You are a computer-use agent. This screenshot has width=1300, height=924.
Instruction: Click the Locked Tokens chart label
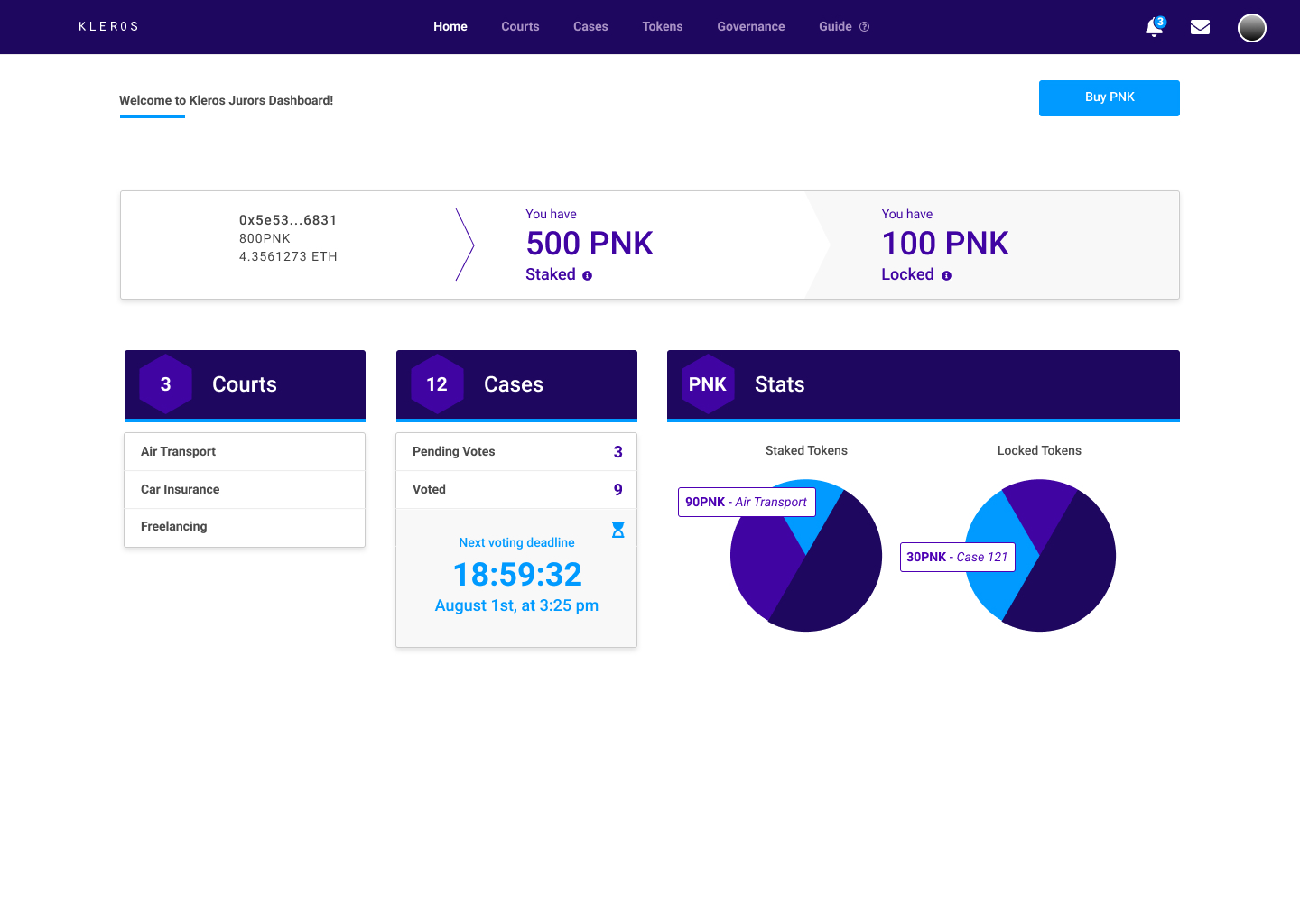tap(1039, 451)
